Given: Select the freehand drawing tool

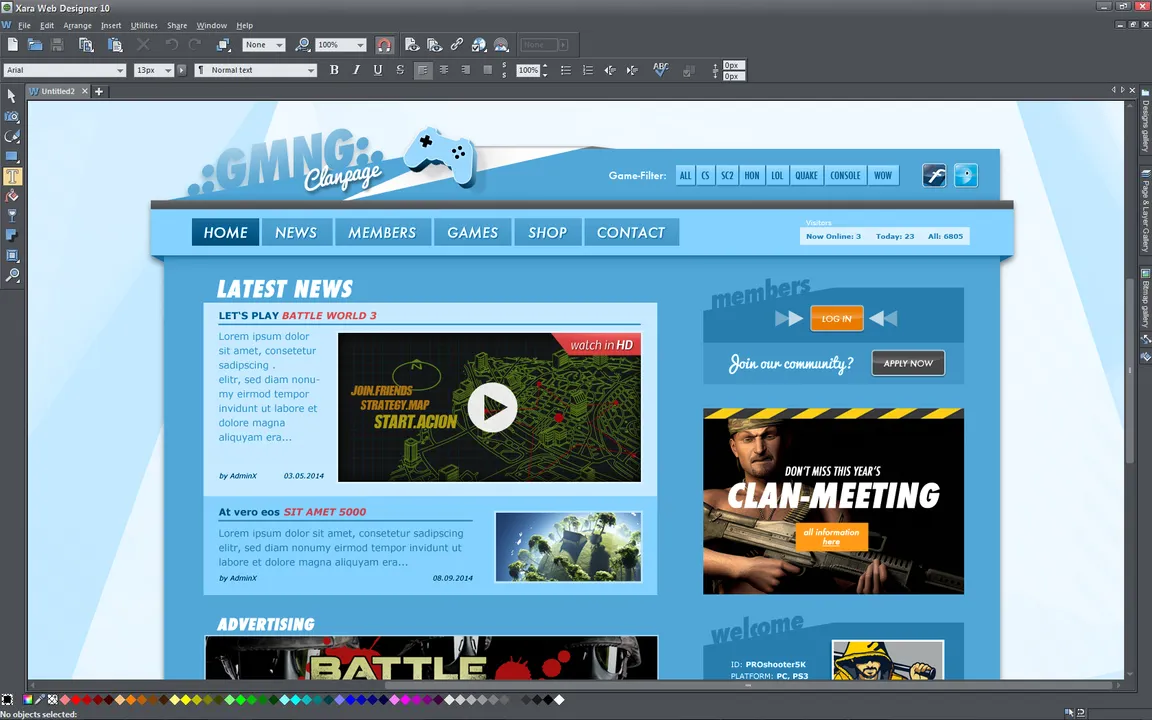Looking at the screenshot, I should coord(12,136).
